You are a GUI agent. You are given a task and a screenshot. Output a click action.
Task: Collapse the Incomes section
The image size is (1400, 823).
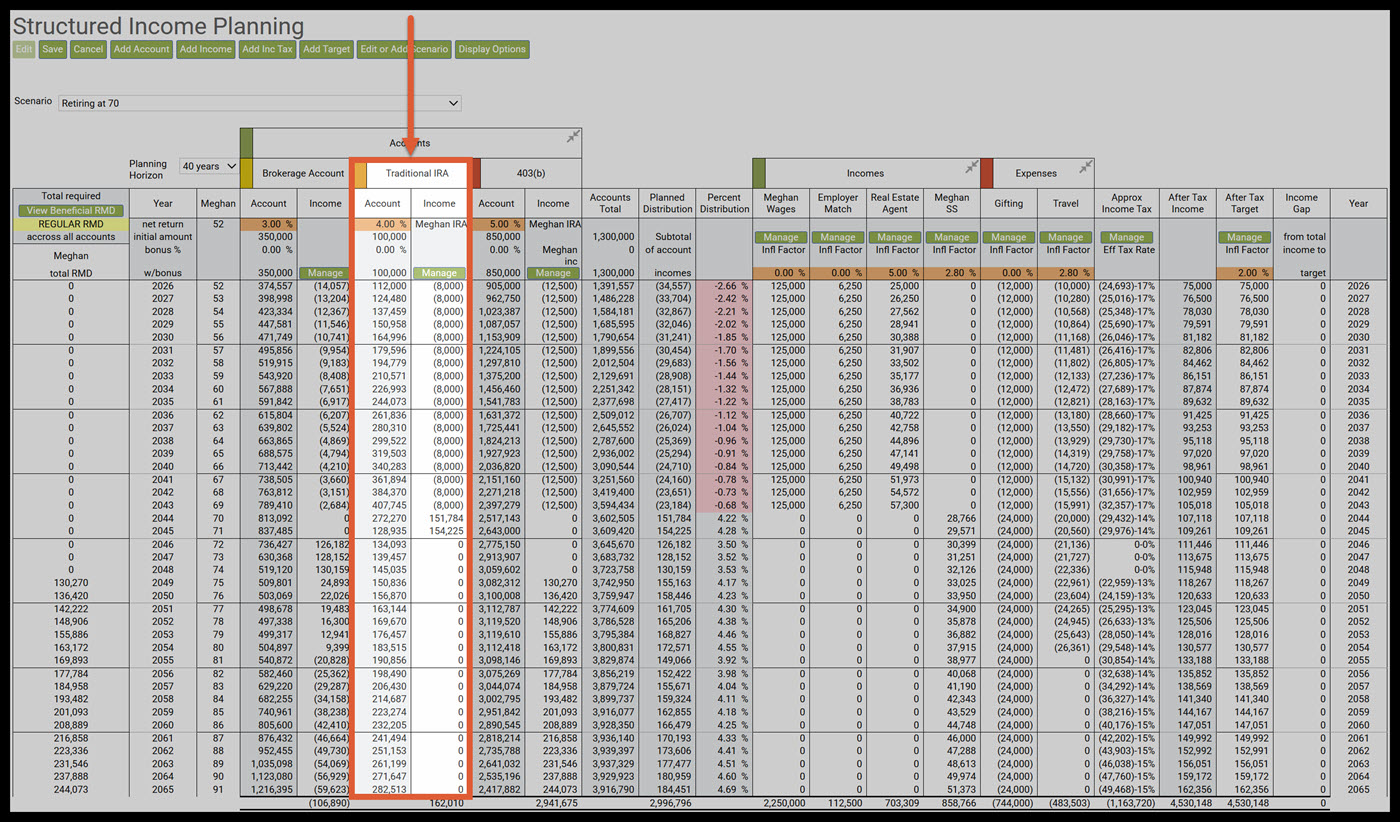tap(971, 166)
